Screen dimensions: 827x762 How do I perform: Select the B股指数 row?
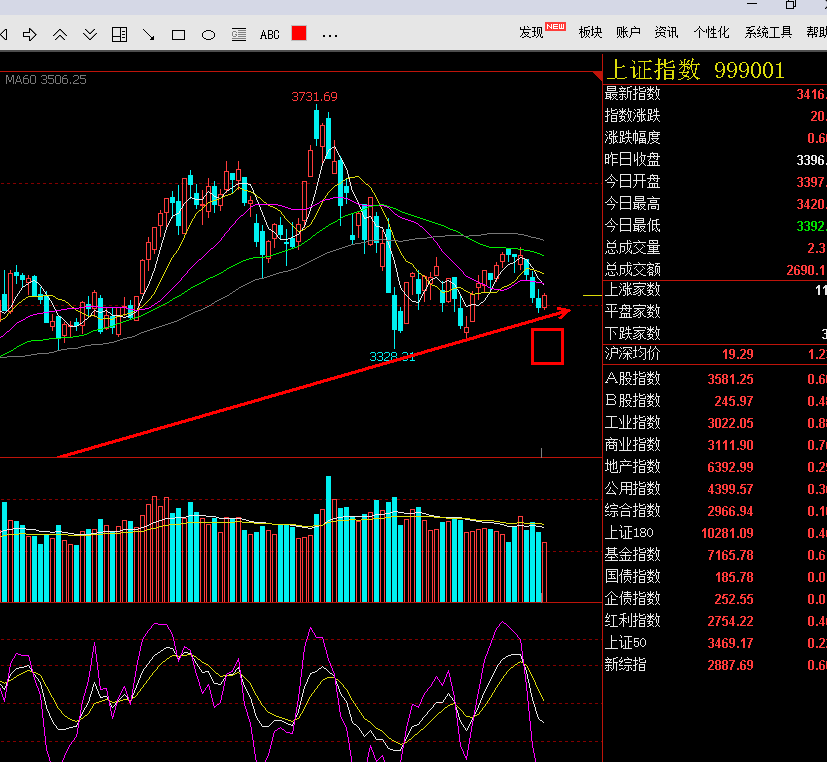pos(715,401)
